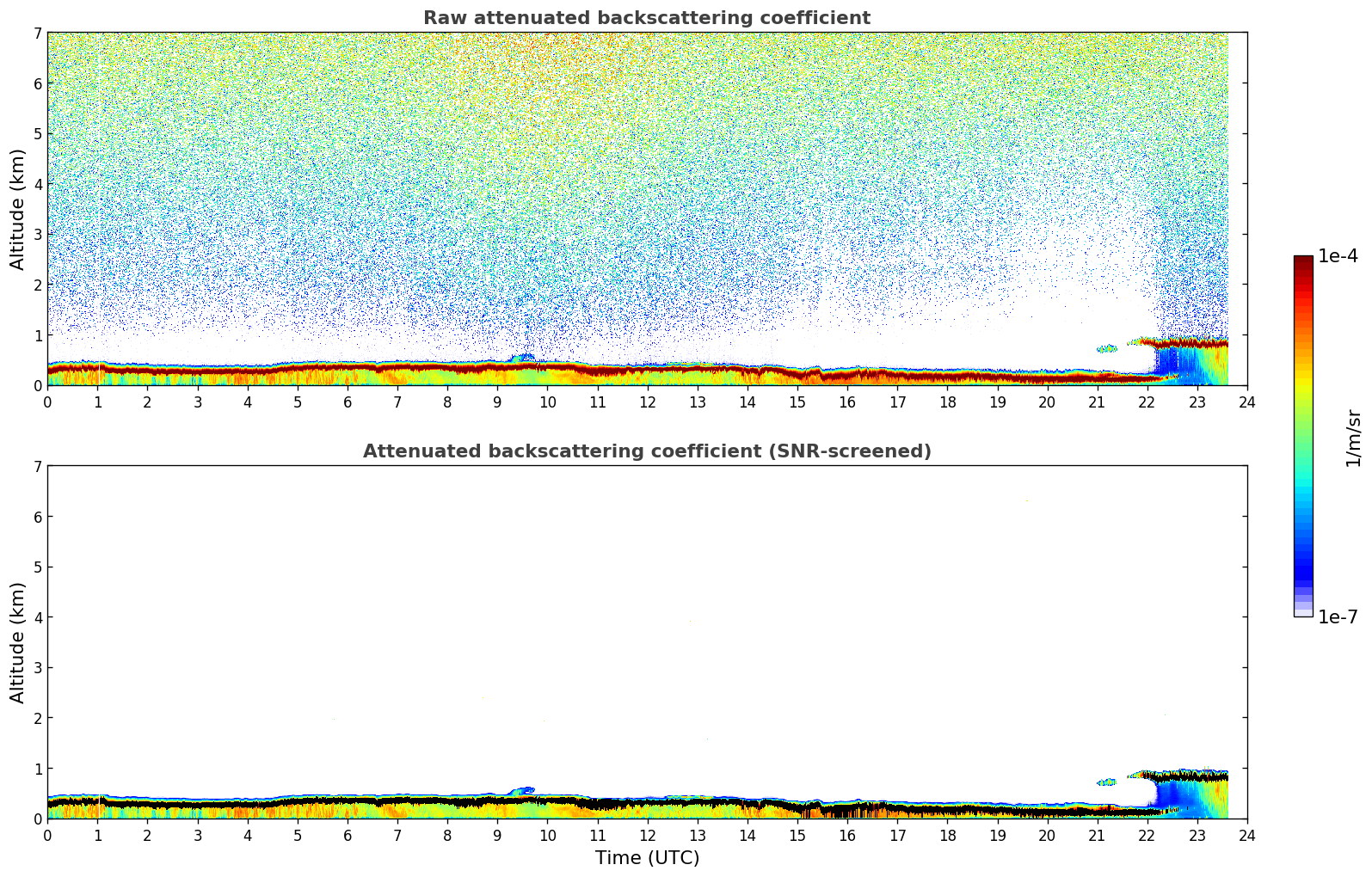Click the "Raw attenuated backscattering coefficient" title
Screen dimensions: 1372x877
tap(646, 18)
